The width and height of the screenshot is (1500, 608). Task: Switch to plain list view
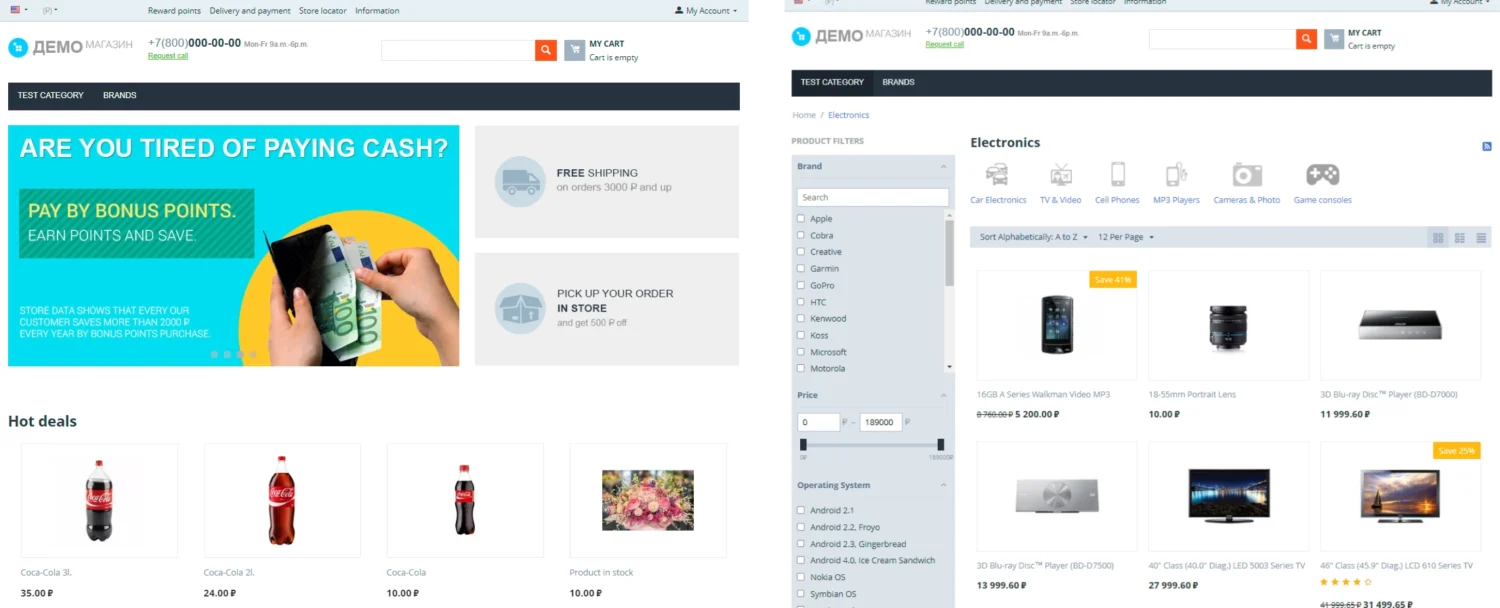[x=1481, y=237]
